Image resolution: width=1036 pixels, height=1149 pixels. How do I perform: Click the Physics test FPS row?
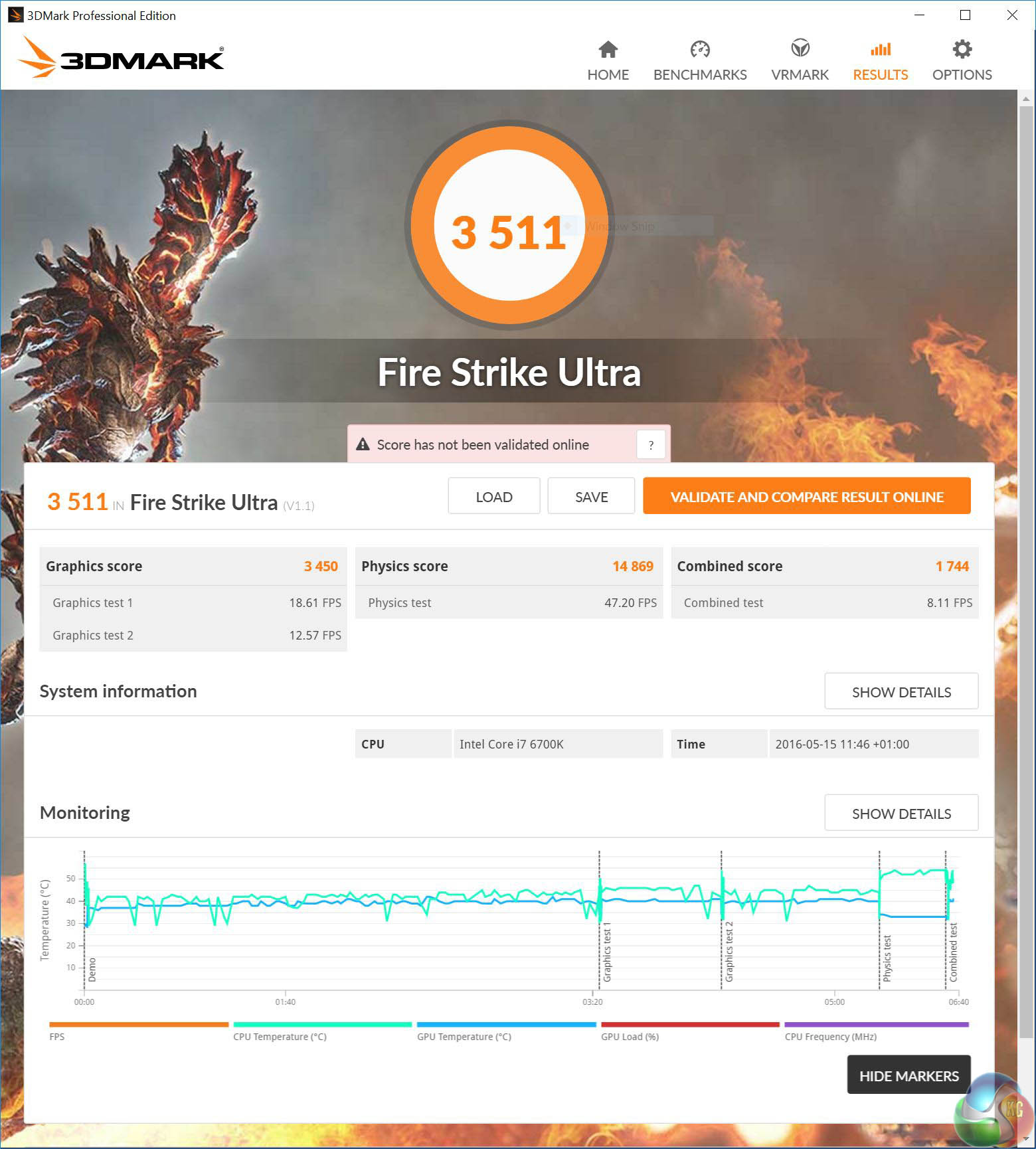point(509,602)
